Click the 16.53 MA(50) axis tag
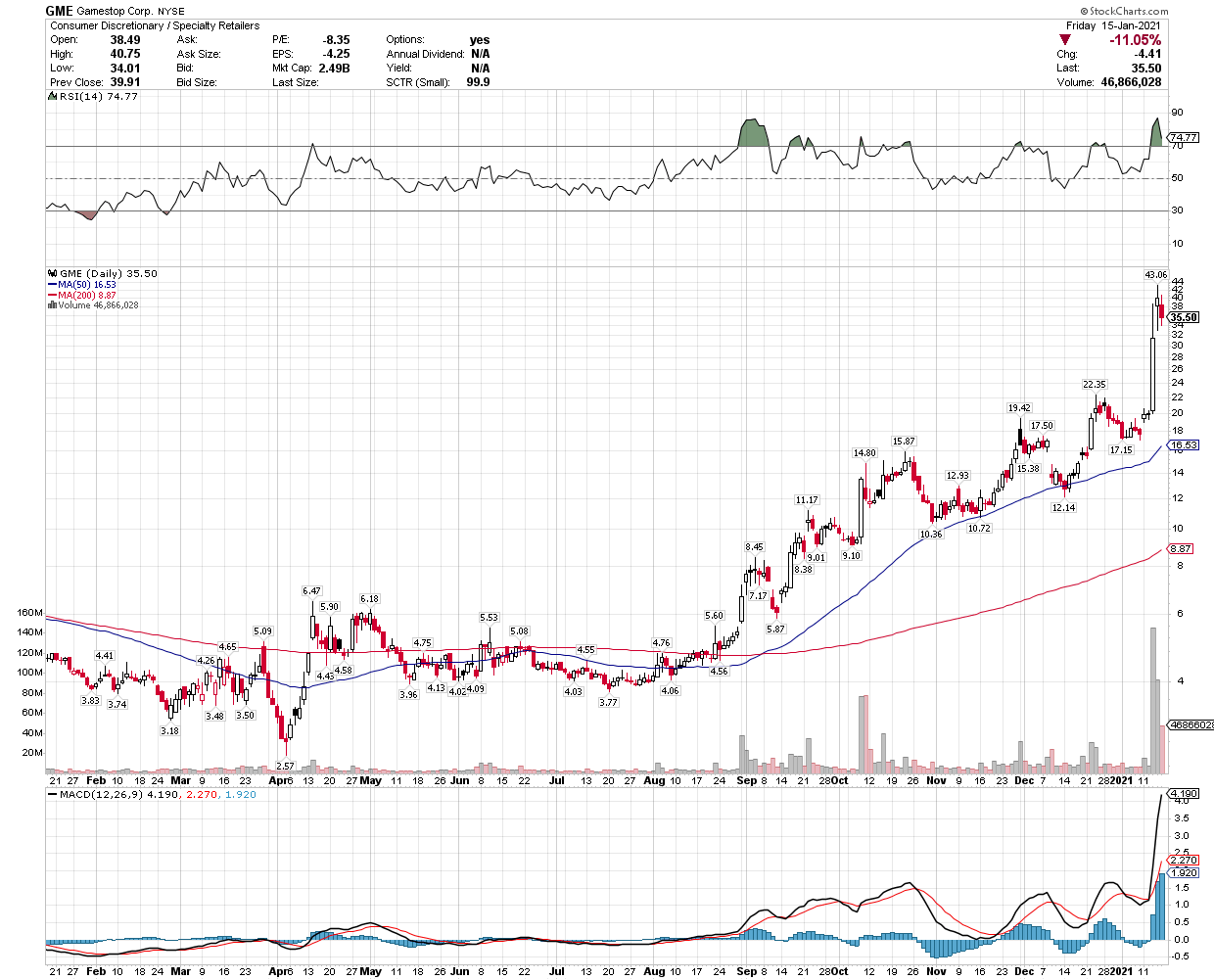The width and height of the screenshot is (1214, 980). pos(1184,445)
